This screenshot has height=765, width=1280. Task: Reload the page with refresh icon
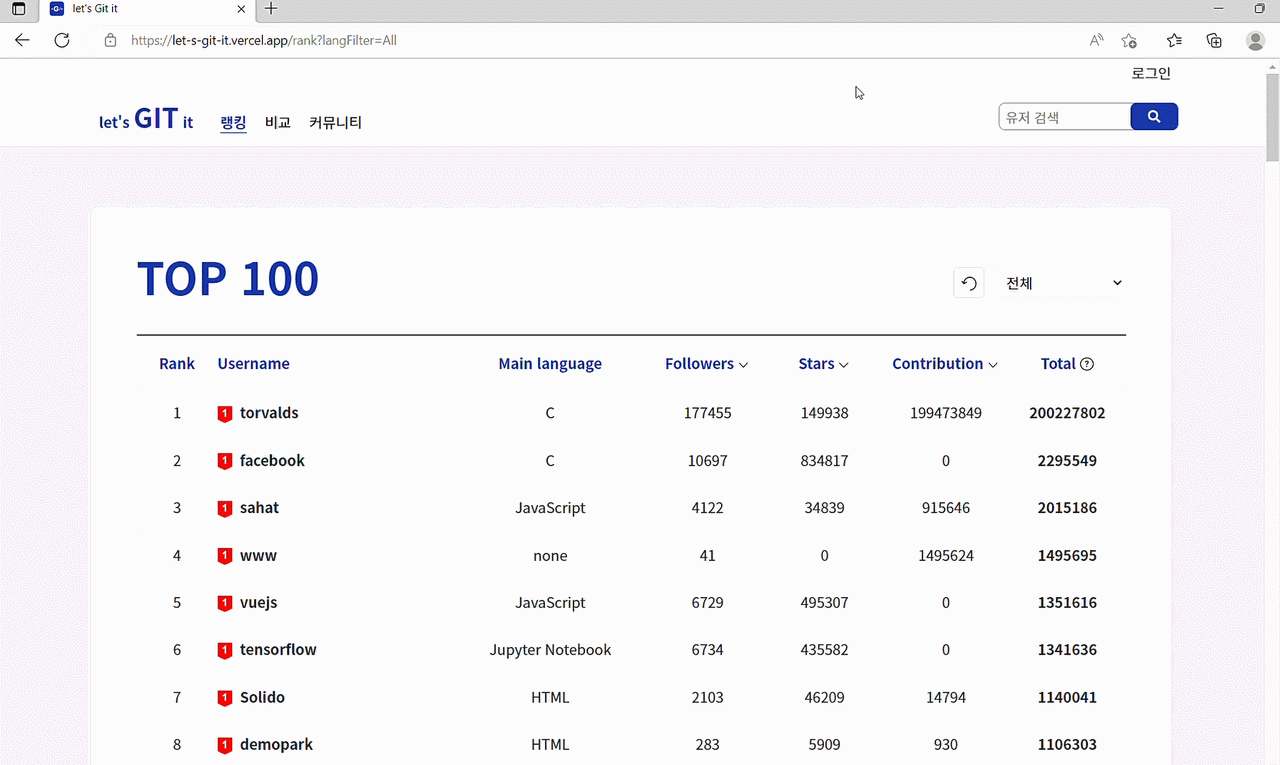coord(62,40)
